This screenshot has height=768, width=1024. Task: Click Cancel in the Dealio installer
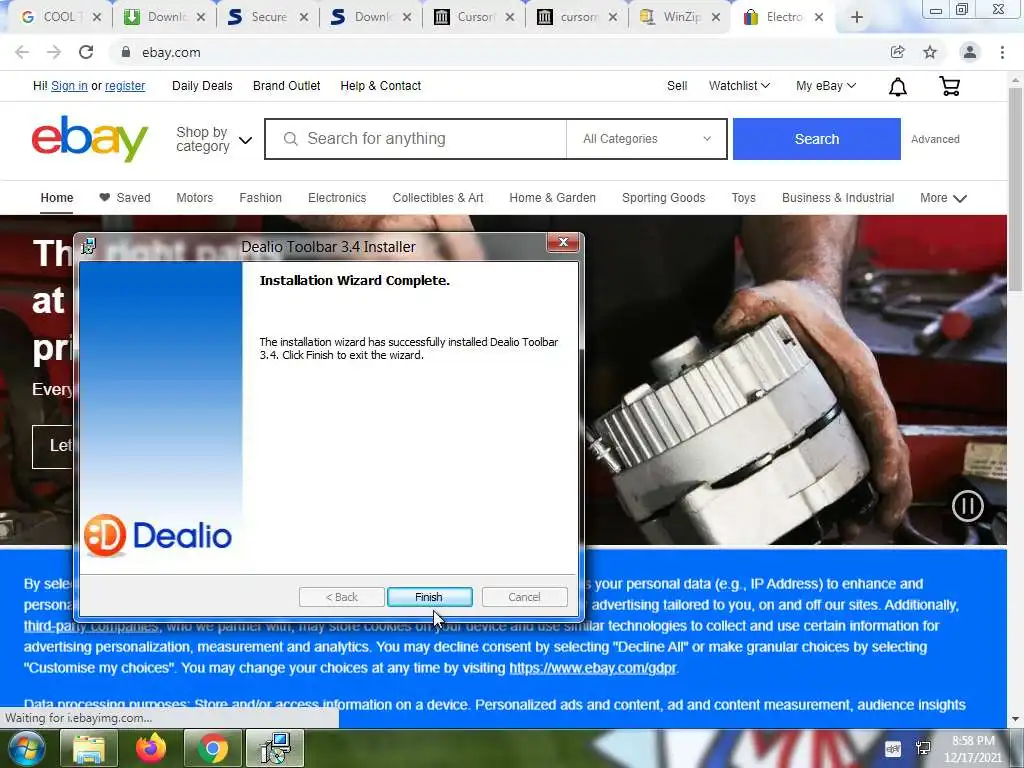coord(524,597)
